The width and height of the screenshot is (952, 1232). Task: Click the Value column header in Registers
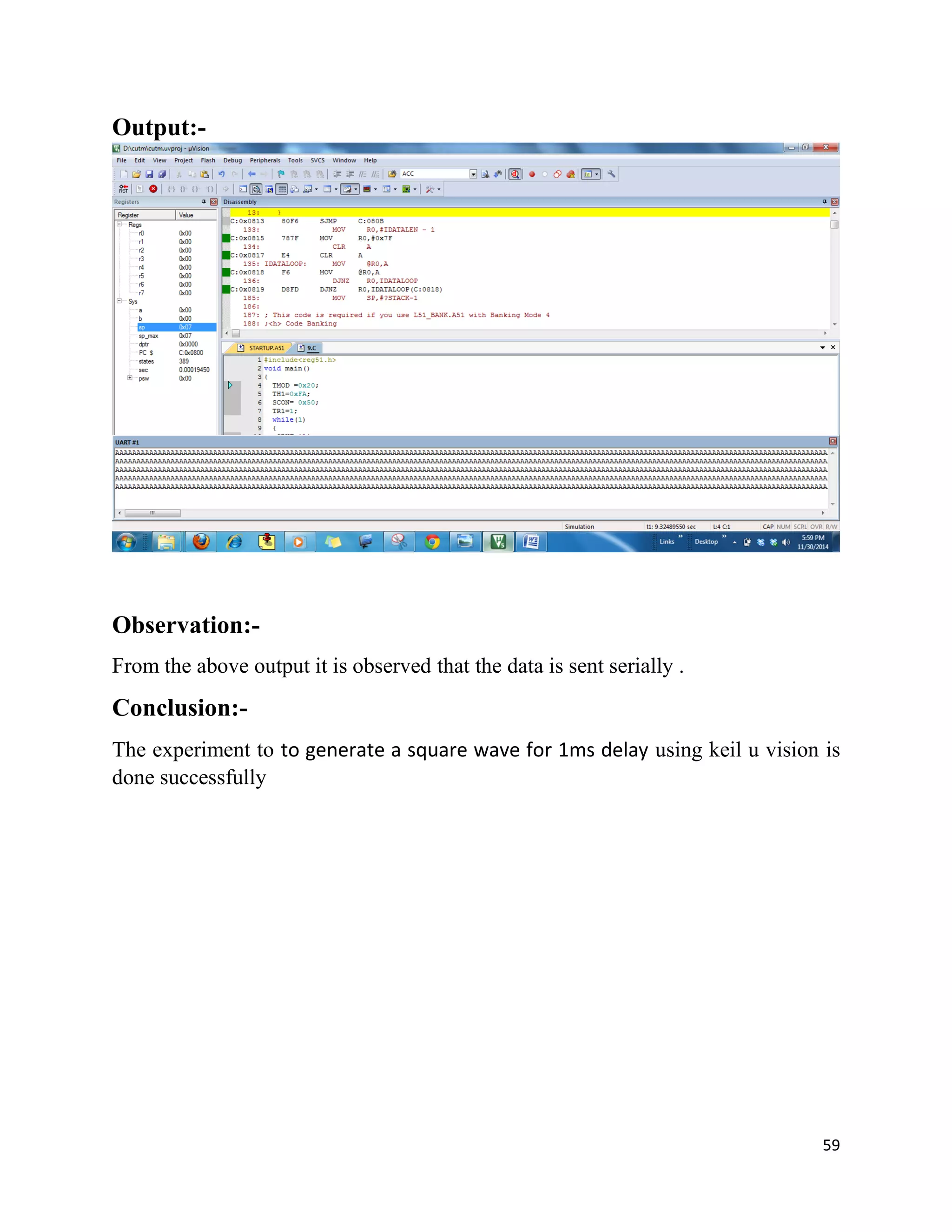[196, 215]
